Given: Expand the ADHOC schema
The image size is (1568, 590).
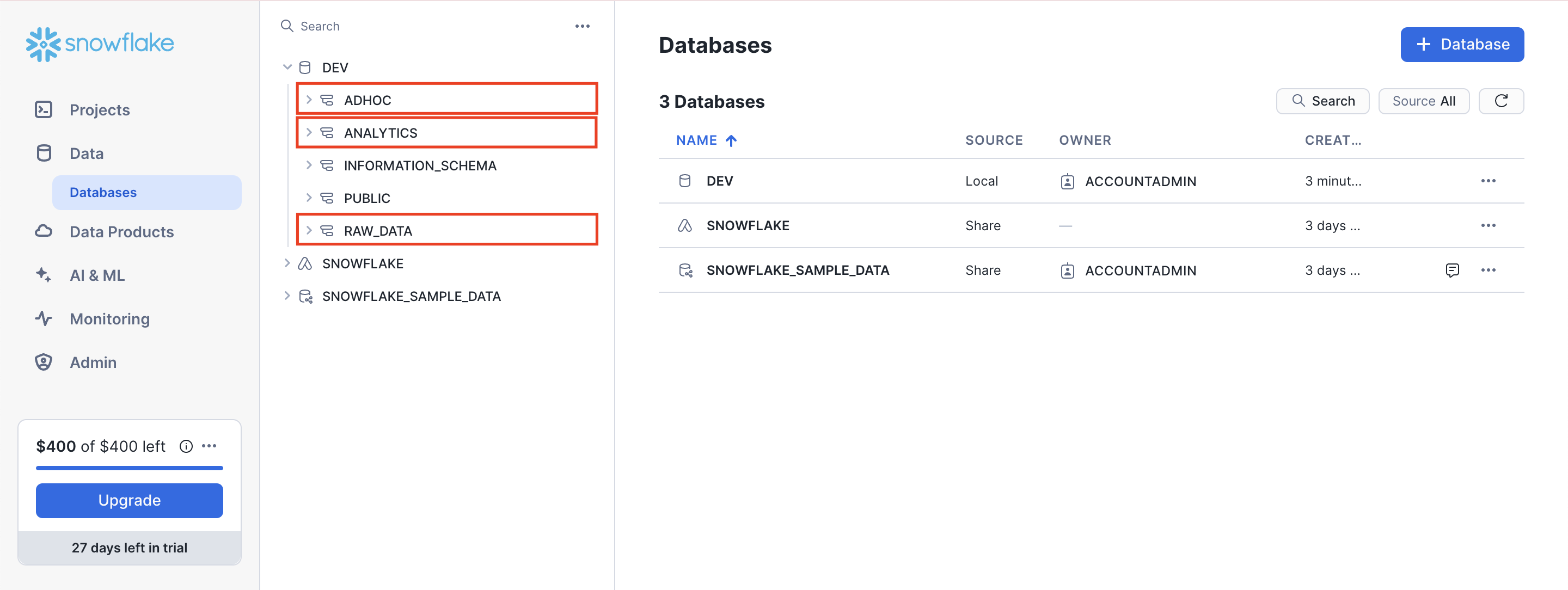Looking at the screenshot, I should [309, 100].
